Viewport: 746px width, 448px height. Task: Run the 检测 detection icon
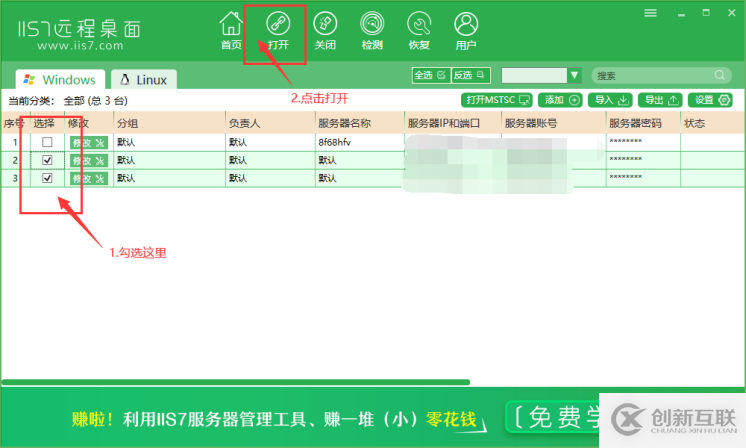coord(372,30)
